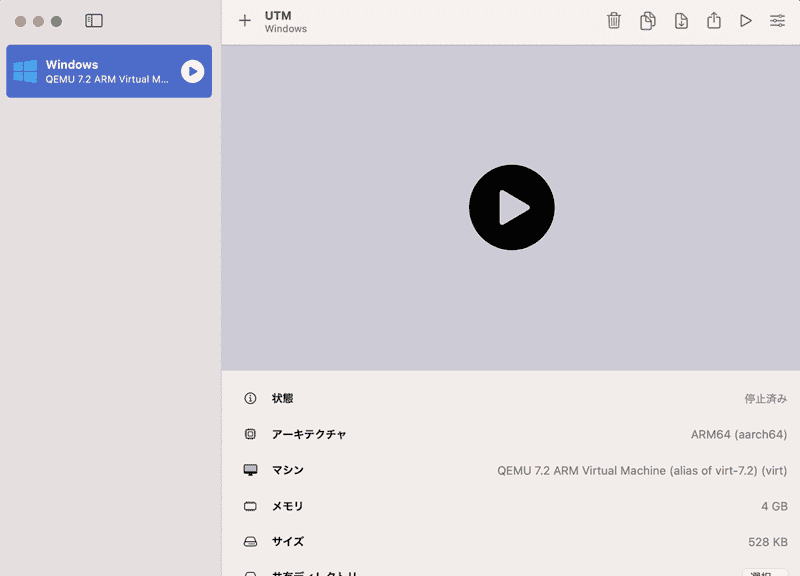Click the Windows subtitle under the UTM title
This screenshot has height=576, width=800.
[x=286, y=29]
